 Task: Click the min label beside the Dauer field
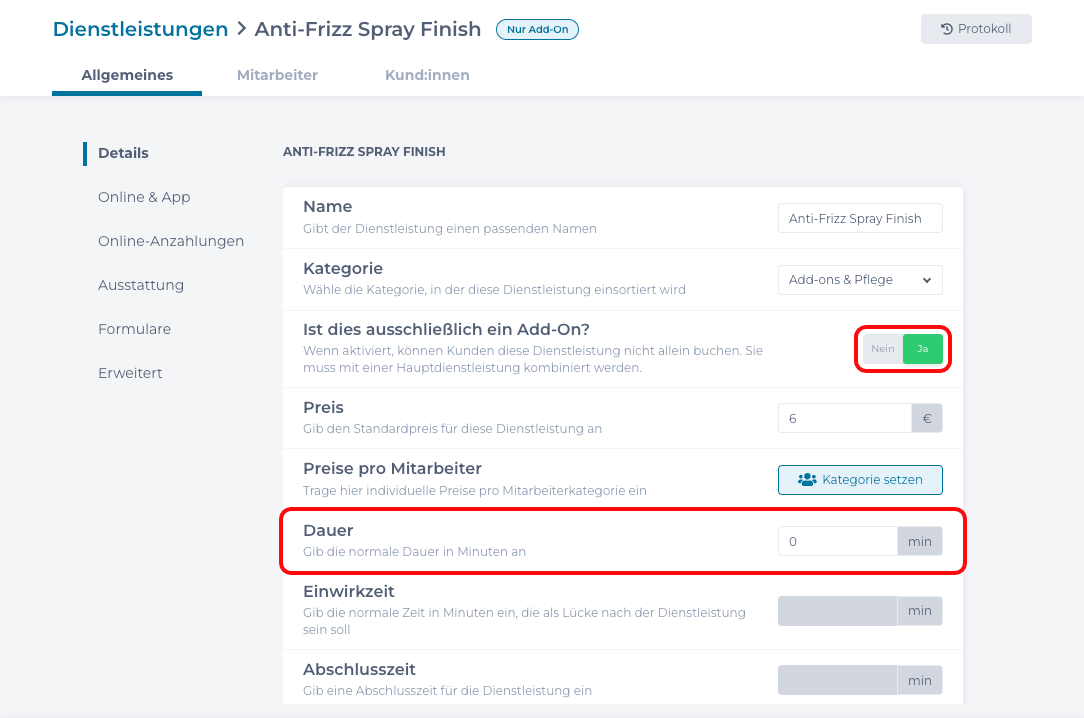pos(919,540)
